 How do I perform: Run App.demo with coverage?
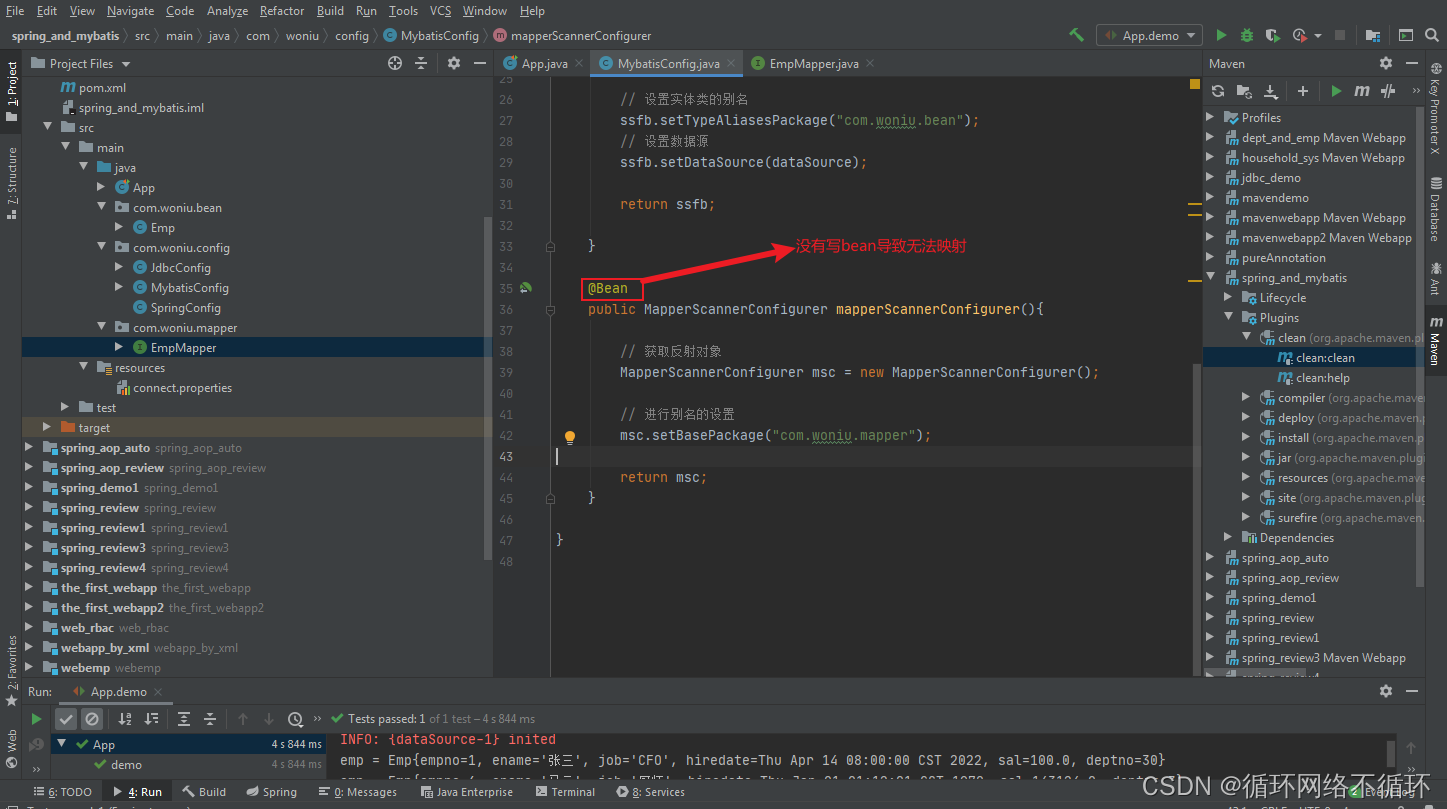click(1271, 34)
